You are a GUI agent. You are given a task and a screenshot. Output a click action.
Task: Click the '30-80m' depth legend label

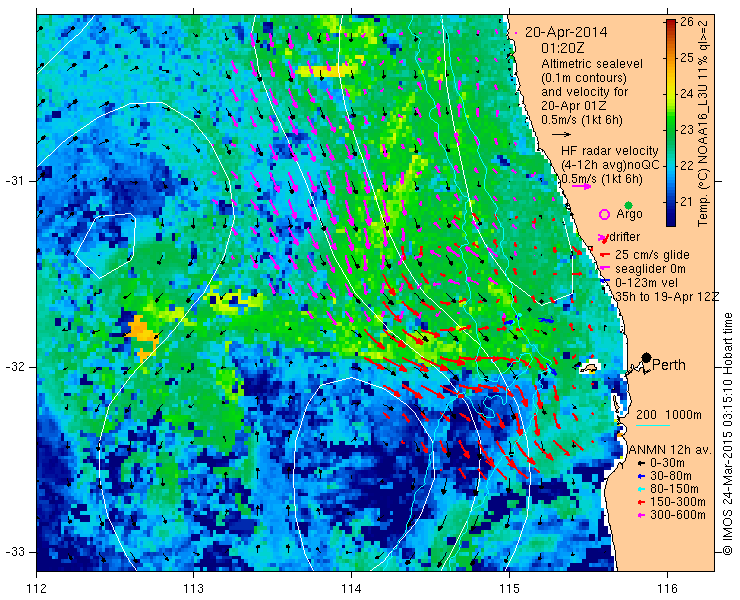coord(671,476)
